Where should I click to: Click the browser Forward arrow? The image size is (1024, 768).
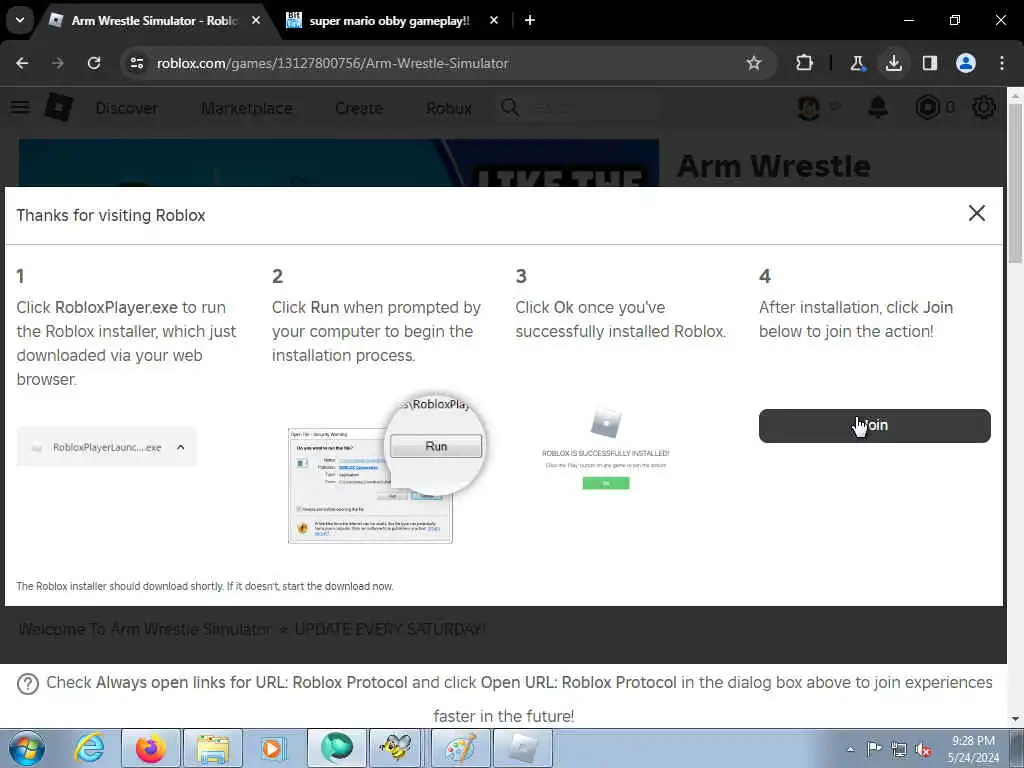coord(57,63)
